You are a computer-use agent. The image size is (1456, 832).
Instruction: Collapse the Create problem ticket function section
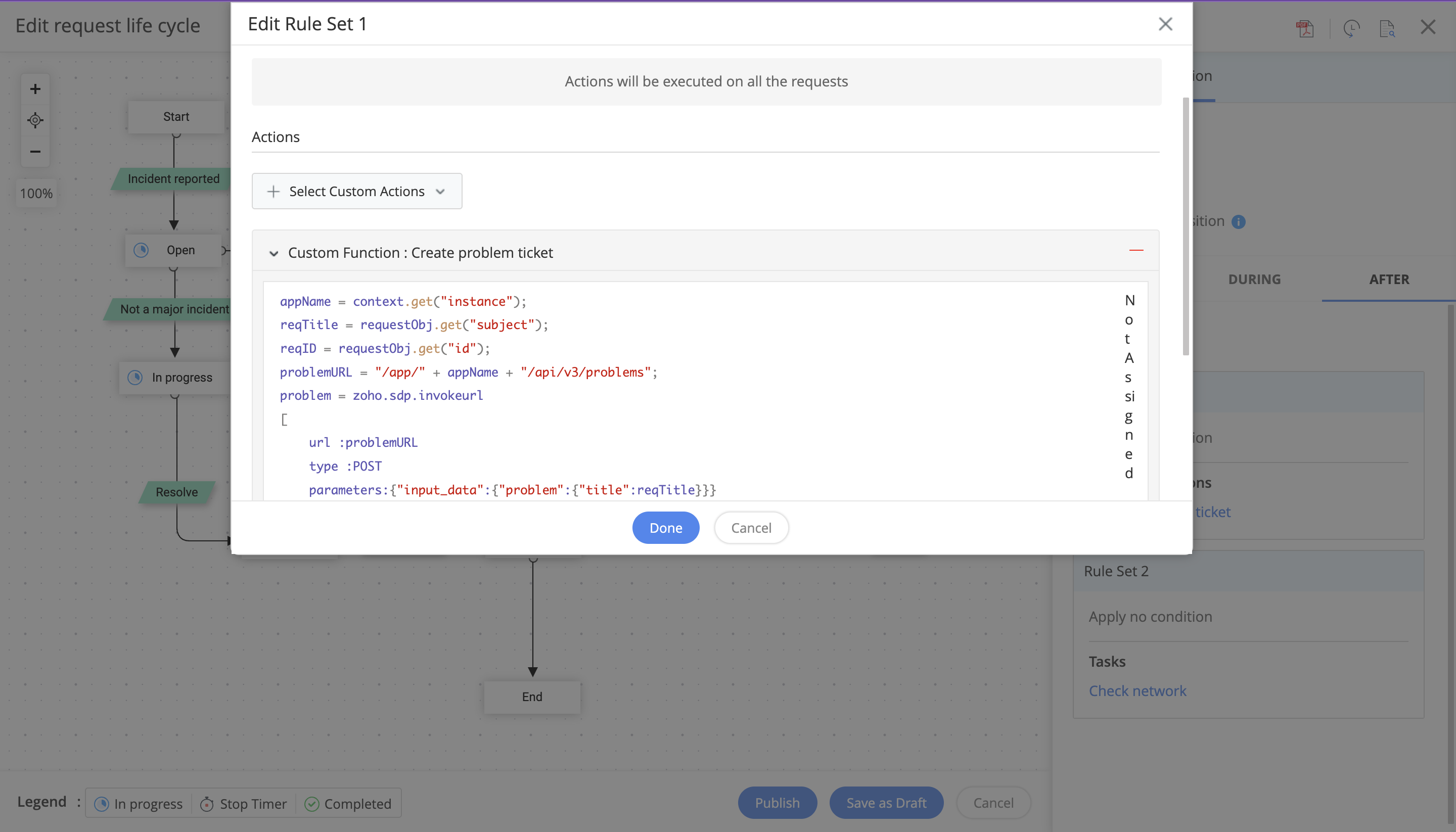[274, 253]
